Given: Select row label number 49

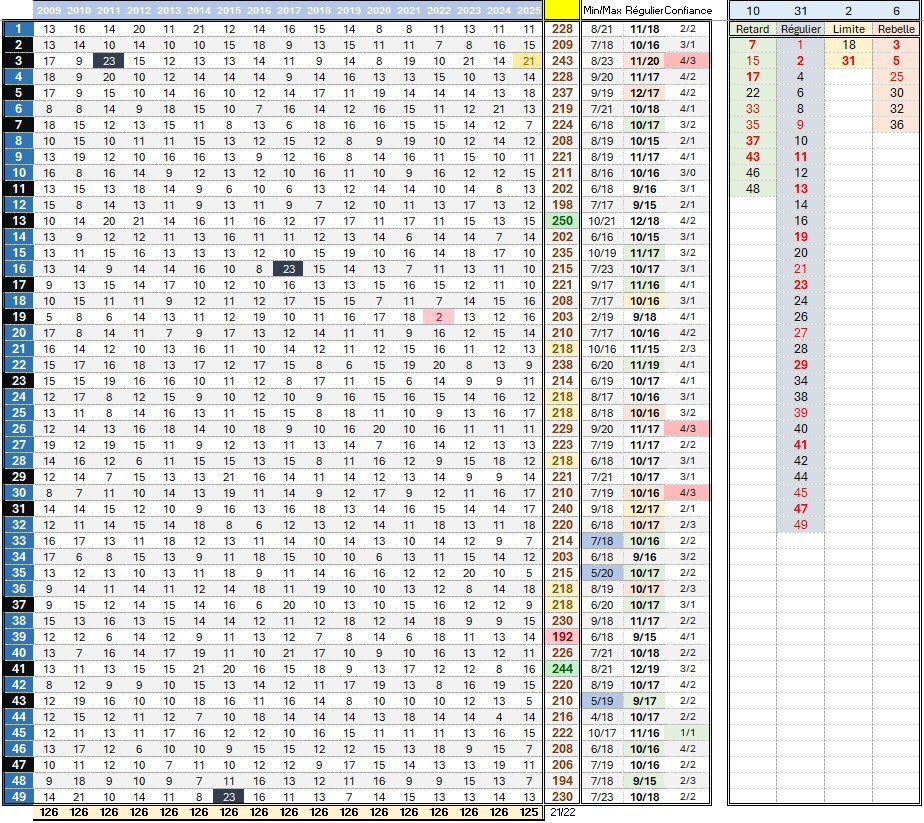Looking at the screenshot, I should pyautogui.click(x=17, y=796).
